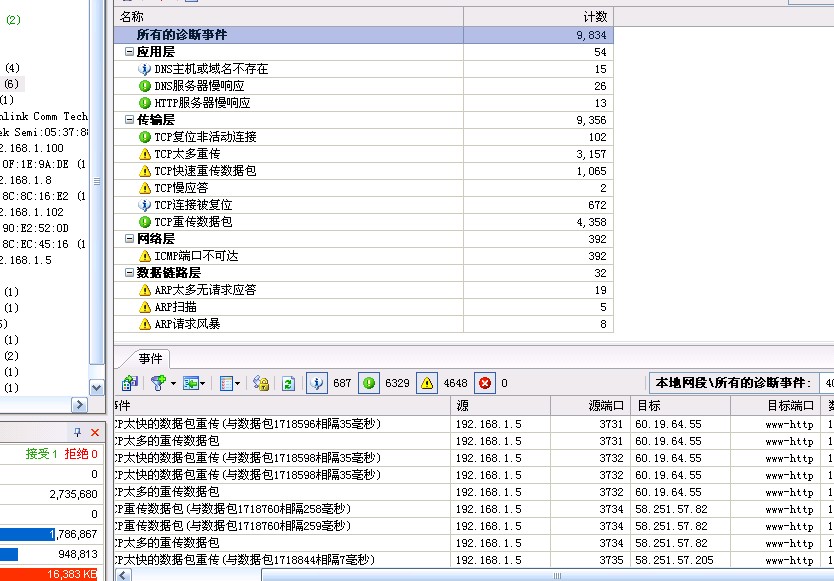Collapse the 网络层 group
Screen dimensions: 834x581
[x=129, y=239]
